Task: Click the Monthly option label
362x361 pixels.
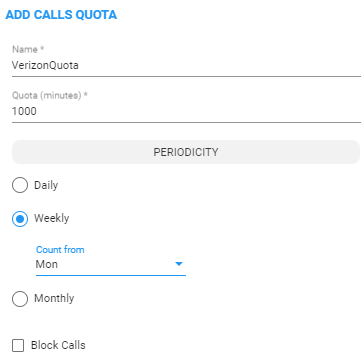Action: [54, 298]
